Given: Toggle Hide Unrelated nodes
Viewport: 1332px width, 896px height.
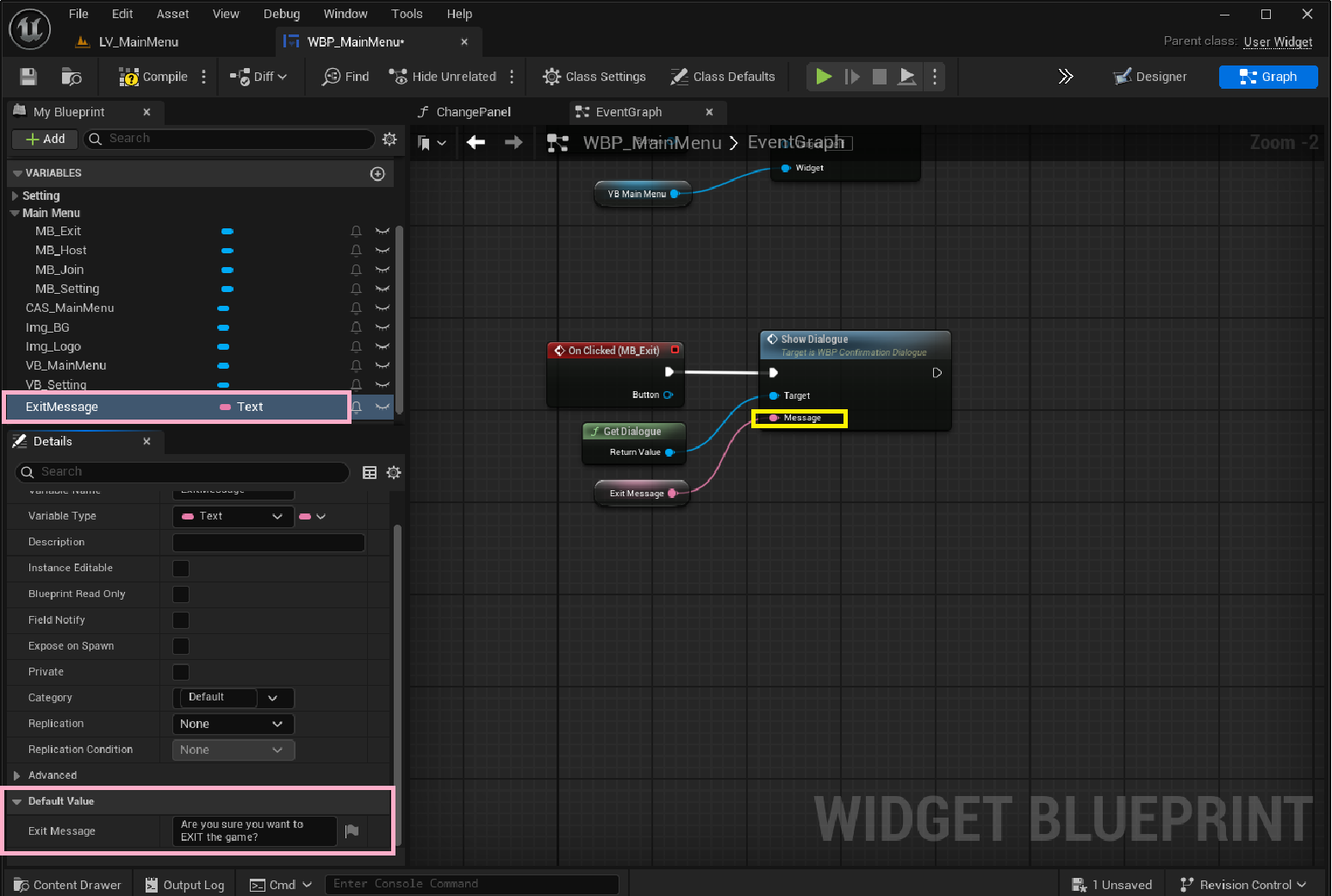Looking at the screenshot, I should (443, 77).
